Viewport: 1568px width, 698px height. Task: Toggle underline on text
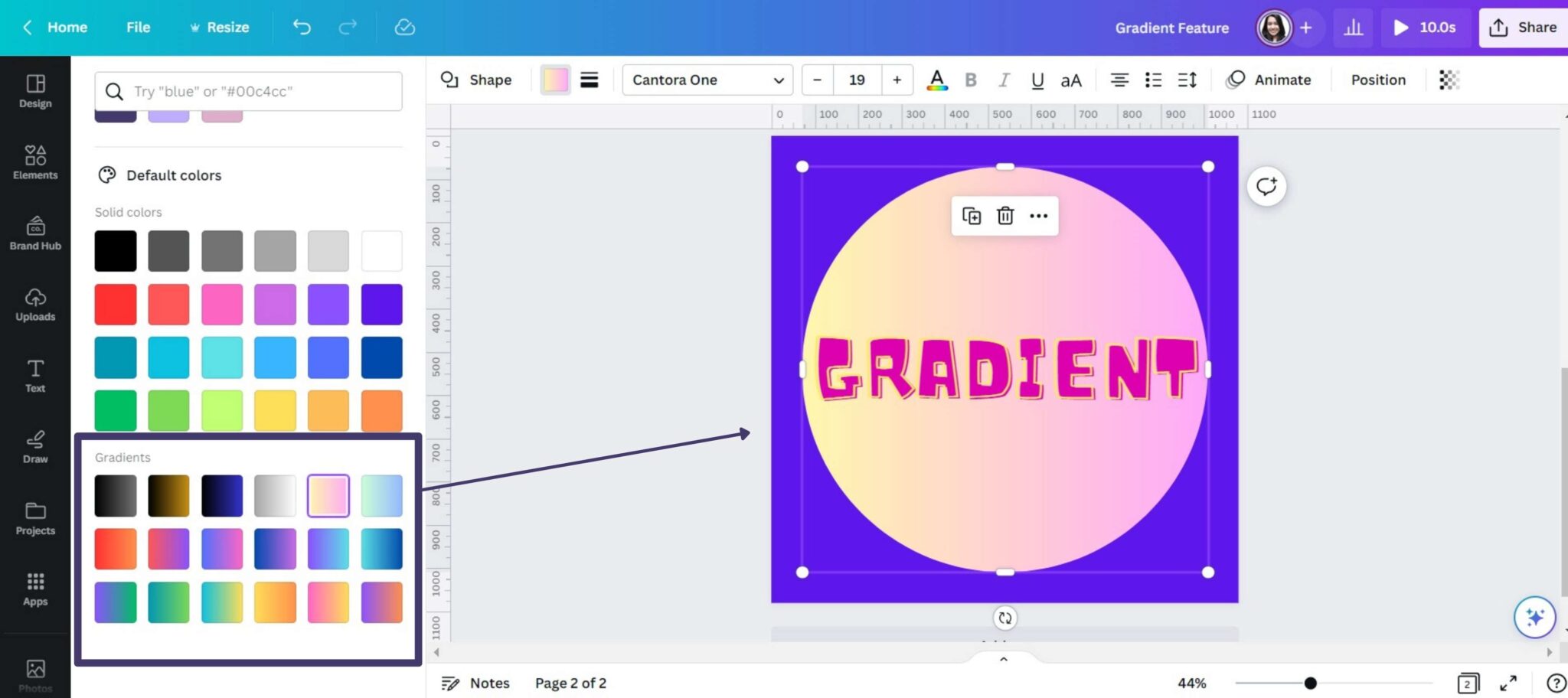click(1037, 80)
